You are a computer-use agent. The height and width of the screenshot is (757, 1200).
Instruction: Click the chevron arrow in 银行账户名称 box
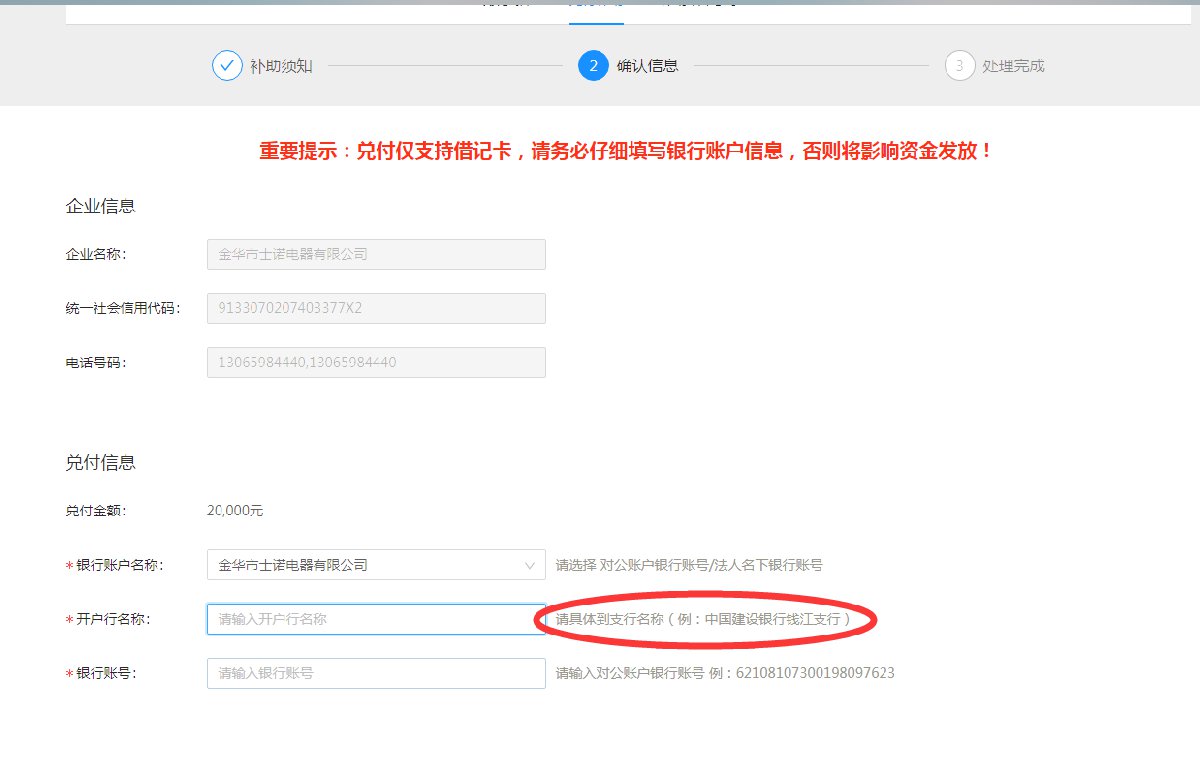[x=530, y=565]
